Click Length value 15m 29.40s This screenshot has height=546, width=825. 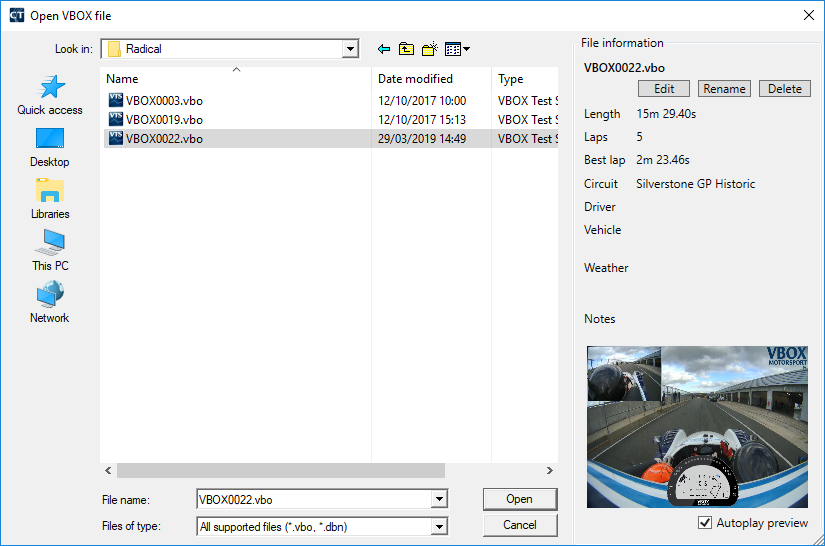coord(666,114)
